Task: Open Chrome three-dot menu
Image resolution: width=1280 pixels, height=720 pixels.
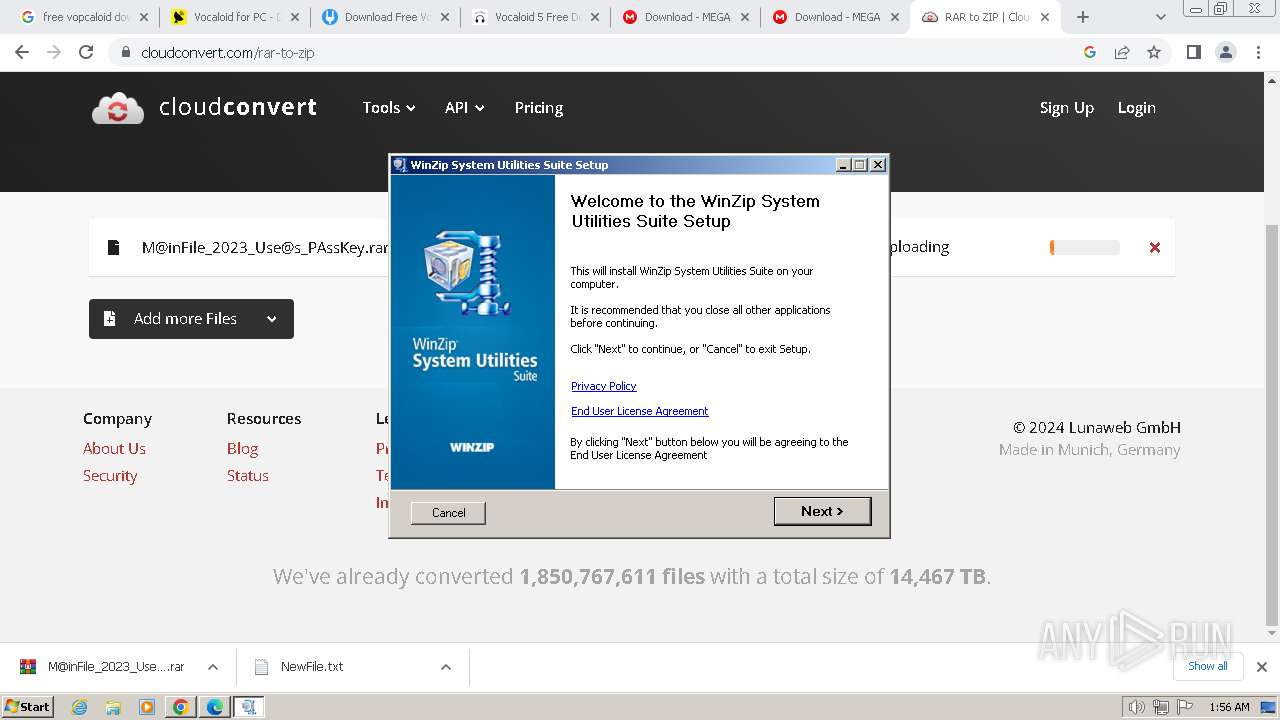Action: [1259, 52]
